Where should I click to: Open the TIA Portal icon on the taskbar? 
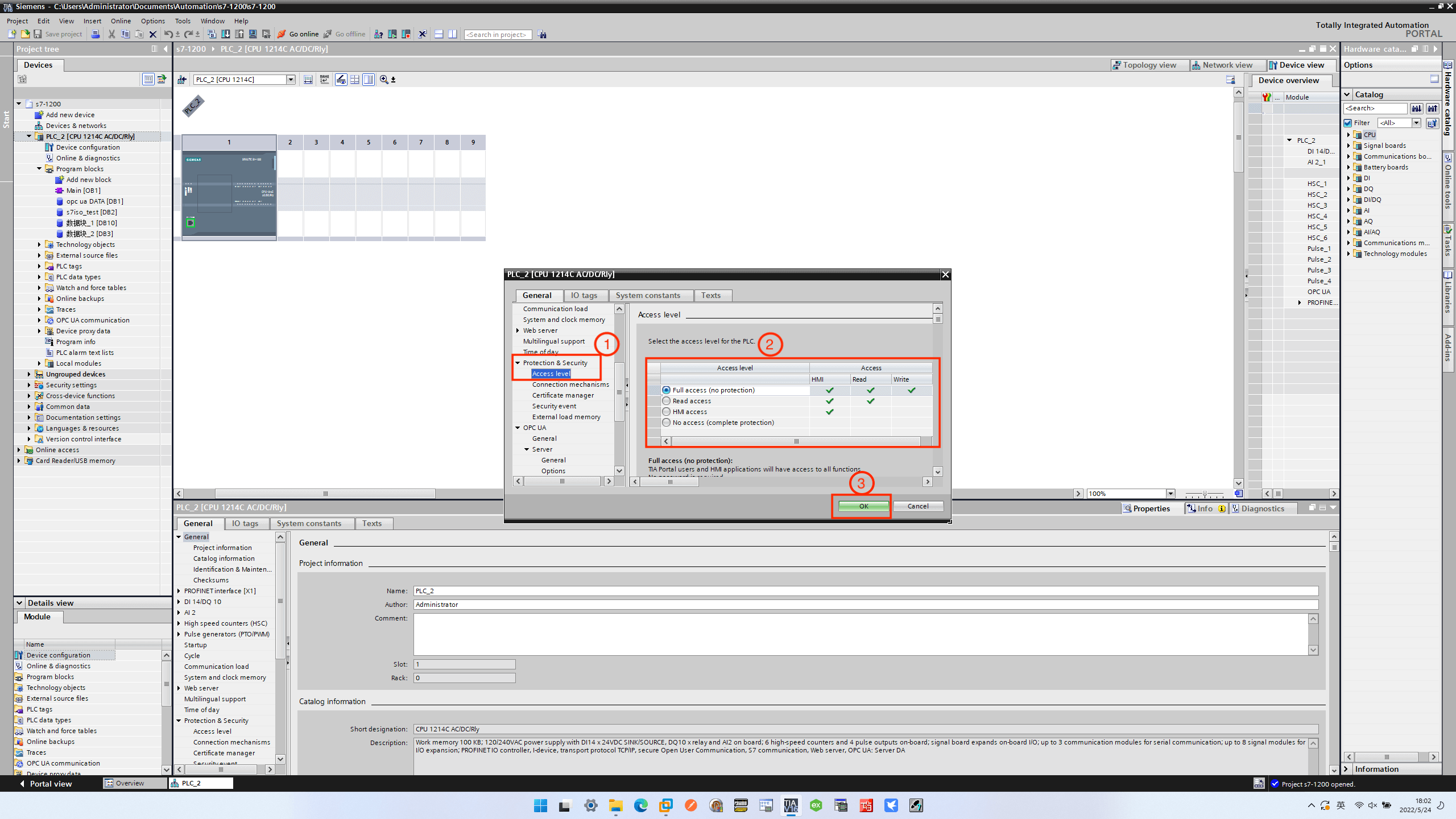pyautogui.click(x=790, y=805)
